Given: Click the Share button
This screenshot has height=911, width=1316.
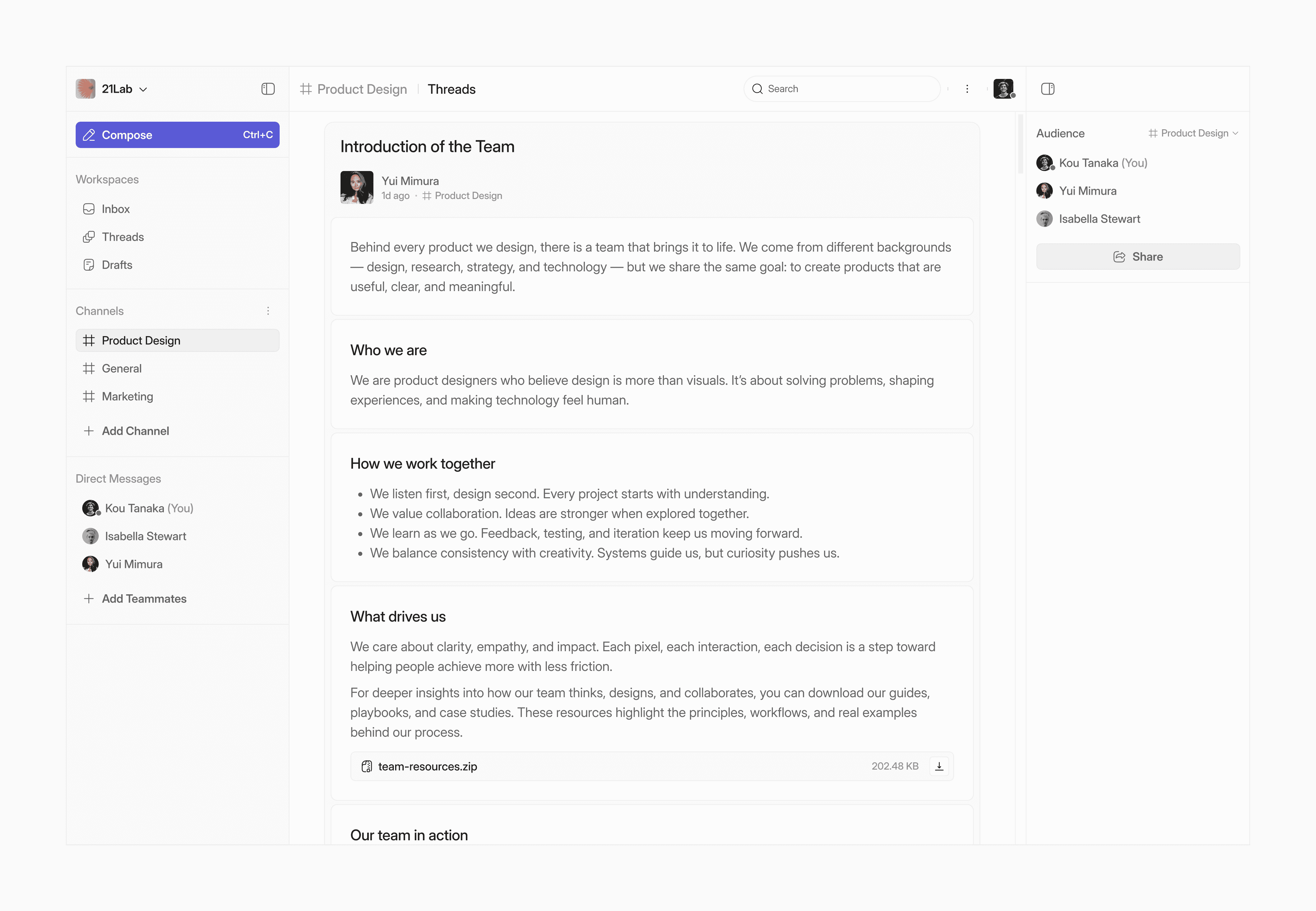Looking at the screenshot, I should [x=1137, y=257].
